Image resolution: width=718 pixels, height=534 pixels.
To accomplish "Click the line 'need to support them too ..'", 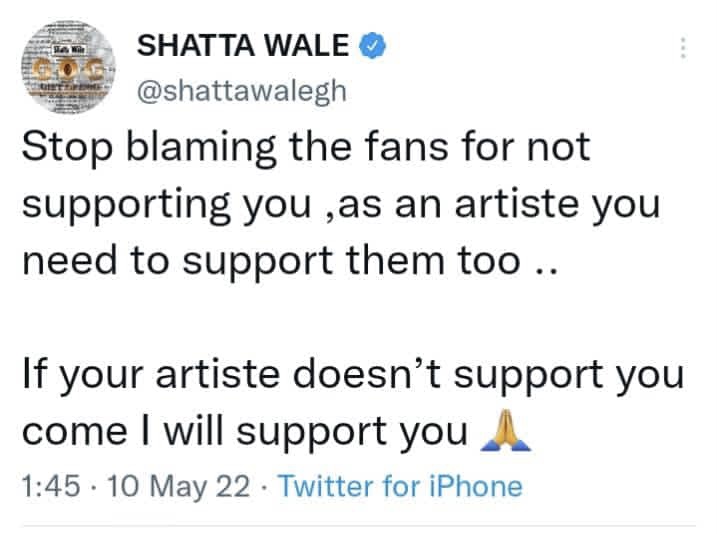I will click(290, 261).
